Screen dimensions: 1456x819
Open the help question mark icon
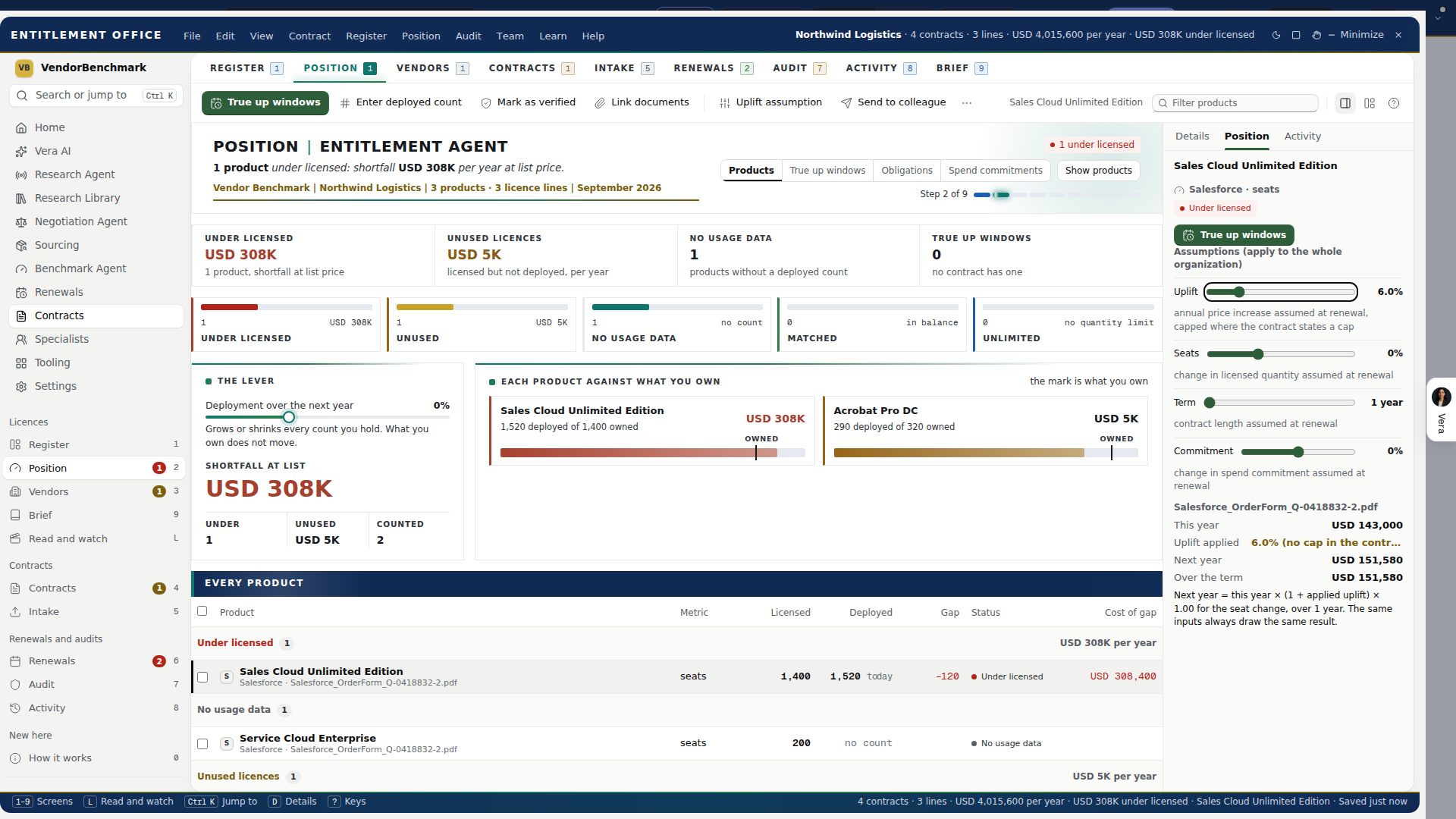pos(1394,103)
